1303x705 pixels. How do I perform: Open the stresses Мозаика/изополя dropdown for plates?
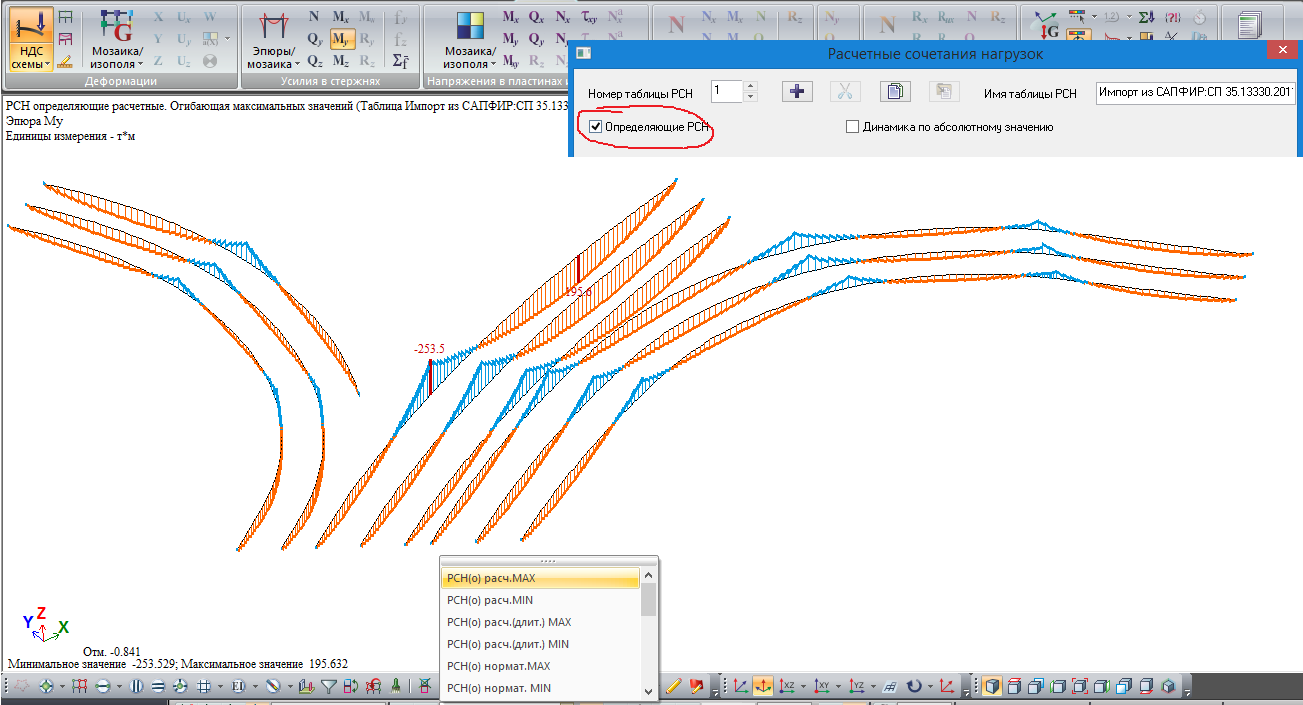pyautogui.click(x=469, y=57)
